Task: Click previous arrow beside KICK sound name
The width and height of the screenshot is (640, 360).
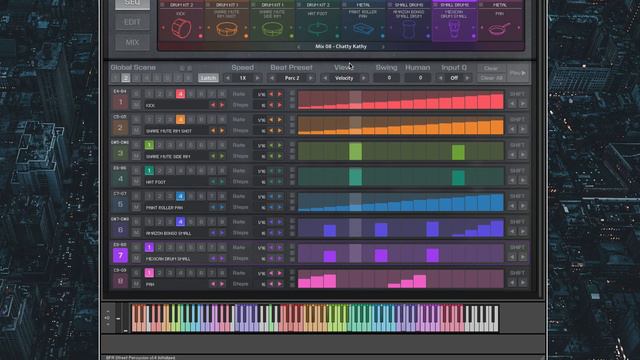Action: 213,105
